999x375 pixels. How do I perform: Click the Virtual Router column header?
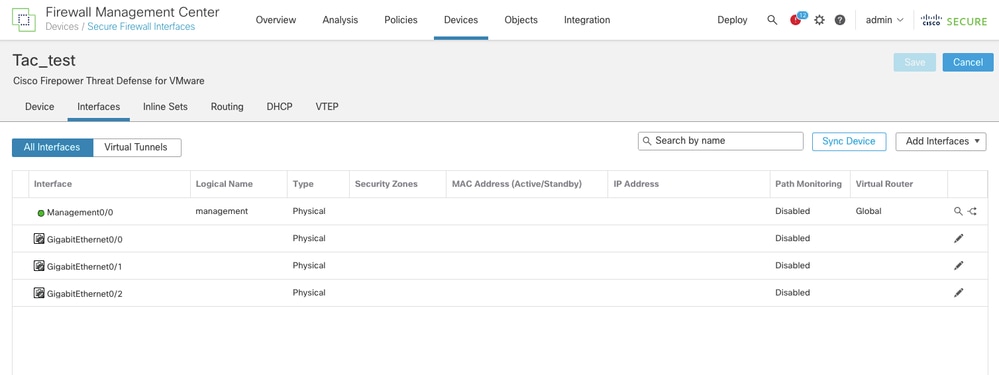click(x=884, y=184)
